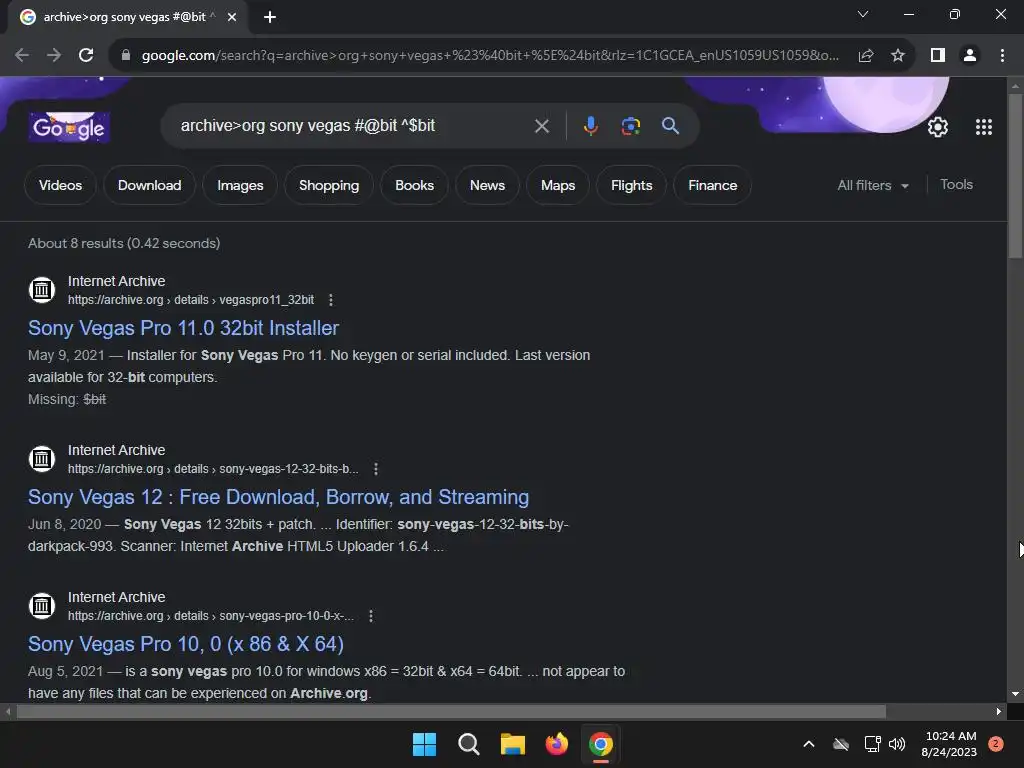Open Chrome three-dot menu

[1002, 56]
